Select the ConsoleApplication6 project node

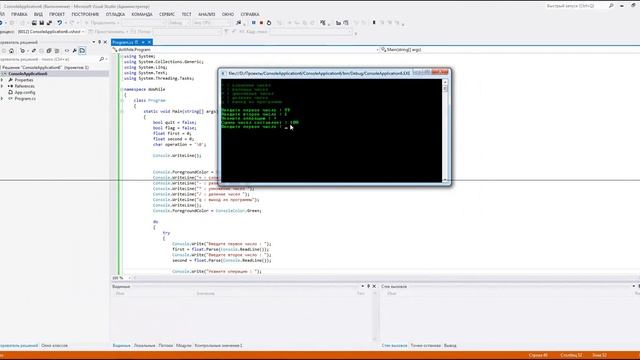pos(28,73)
